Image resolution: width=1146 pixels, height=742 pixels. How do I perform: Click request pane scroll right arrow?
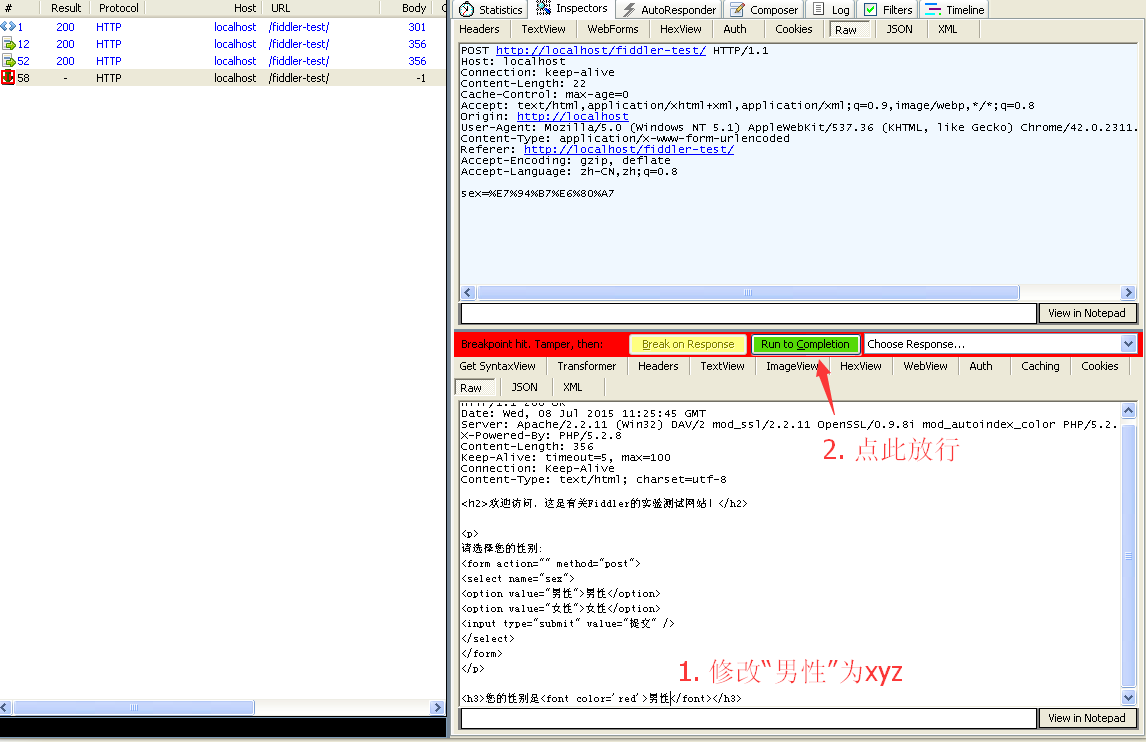pyautogui.click(x=1128, y=292)
